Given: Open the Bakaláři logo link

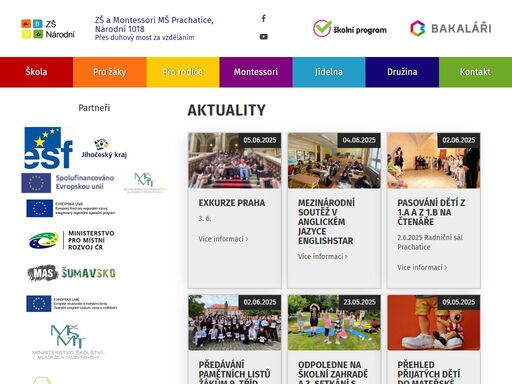Looking at the screenshot, I should point(451,28).
